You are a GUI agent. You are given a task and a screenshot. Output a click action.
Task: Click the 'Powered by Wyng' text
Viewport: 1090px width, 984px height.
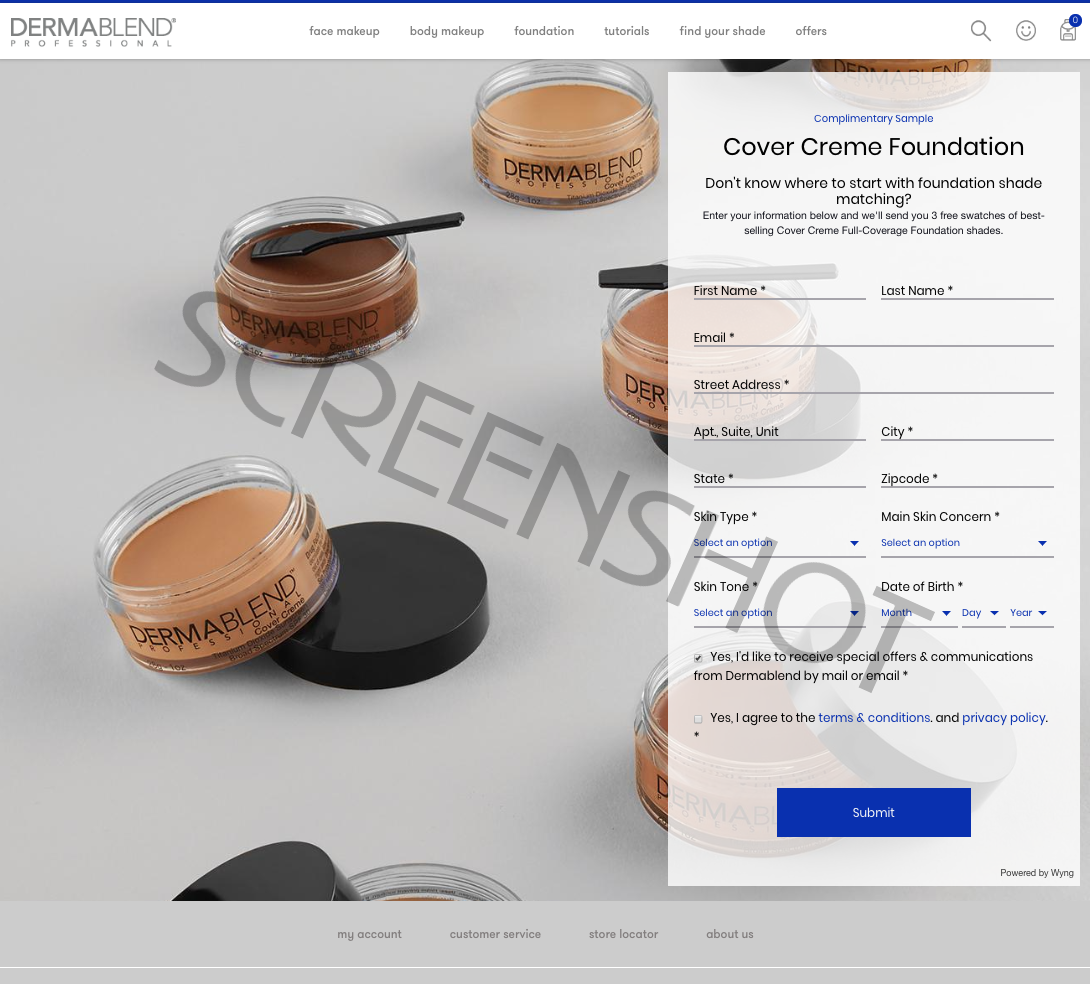1036,873
